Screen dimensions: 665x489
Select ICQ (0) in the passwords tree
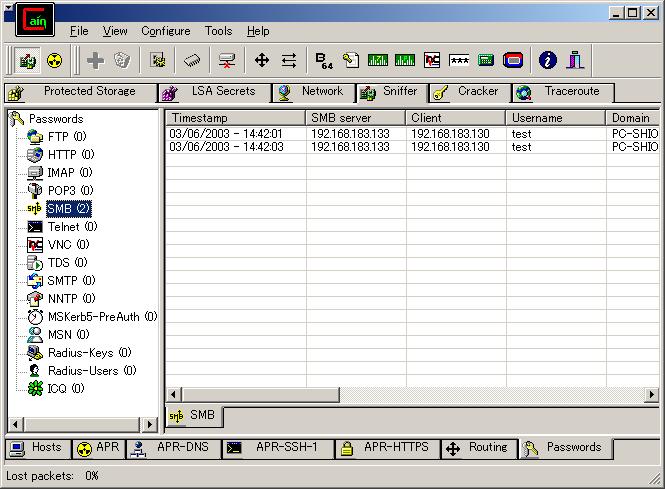coord(66,388)
